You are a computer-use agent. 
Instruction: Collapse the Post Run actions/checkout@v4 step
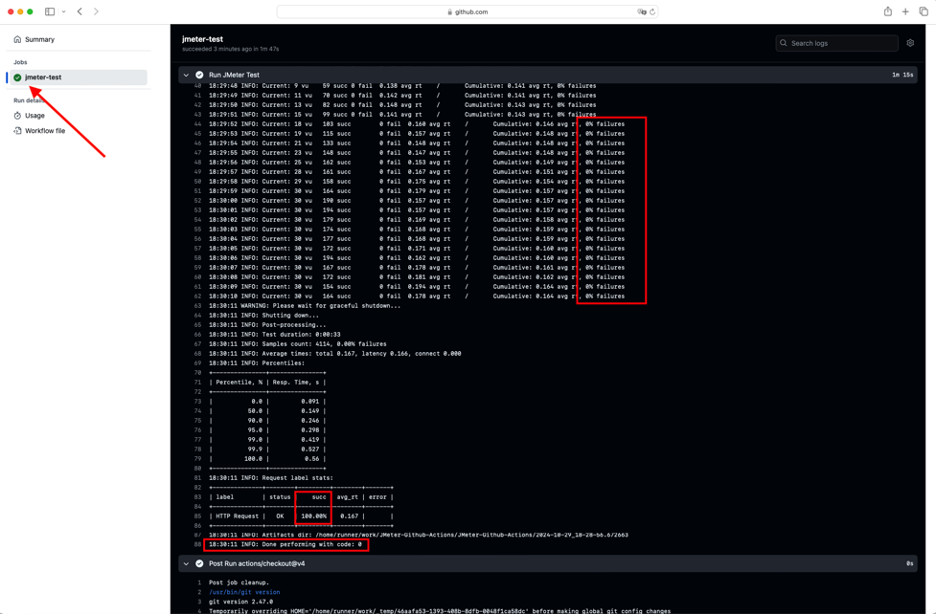click(186, 563)
